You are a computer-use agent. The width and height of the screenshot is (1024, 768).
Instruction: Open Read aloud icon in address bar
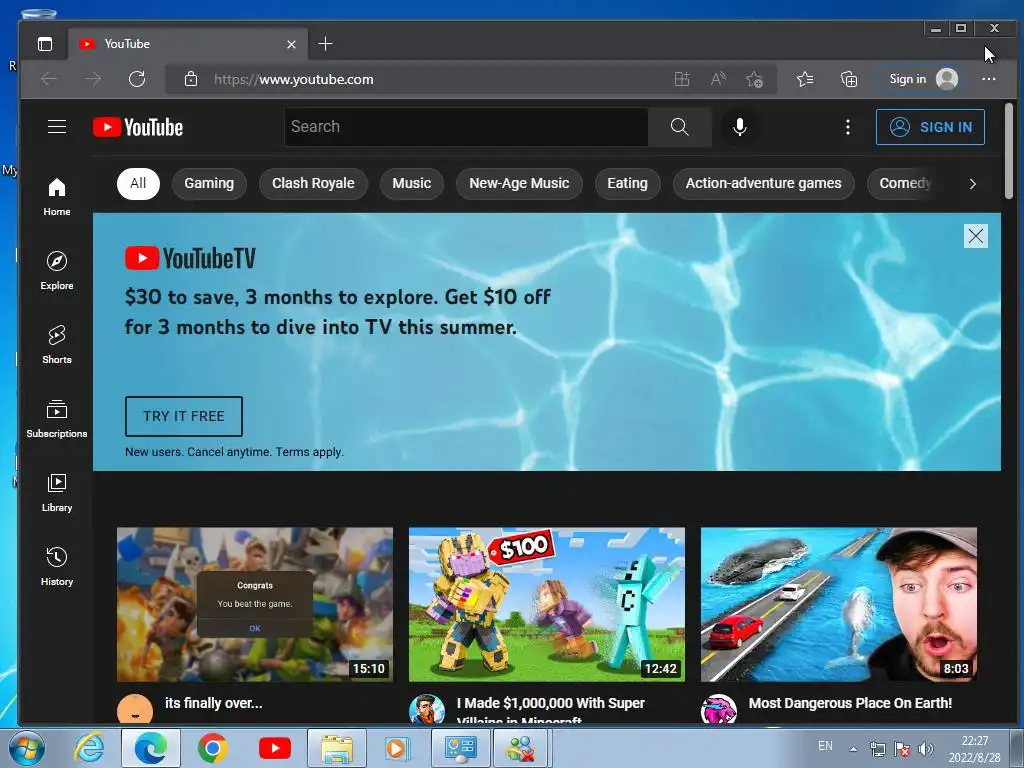(718, 79)
